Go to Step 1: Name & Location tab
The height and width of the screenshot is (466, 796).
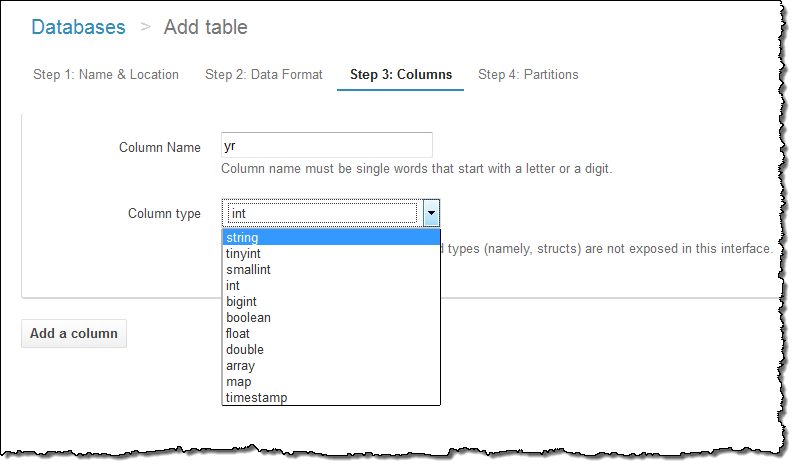[106, 74]
